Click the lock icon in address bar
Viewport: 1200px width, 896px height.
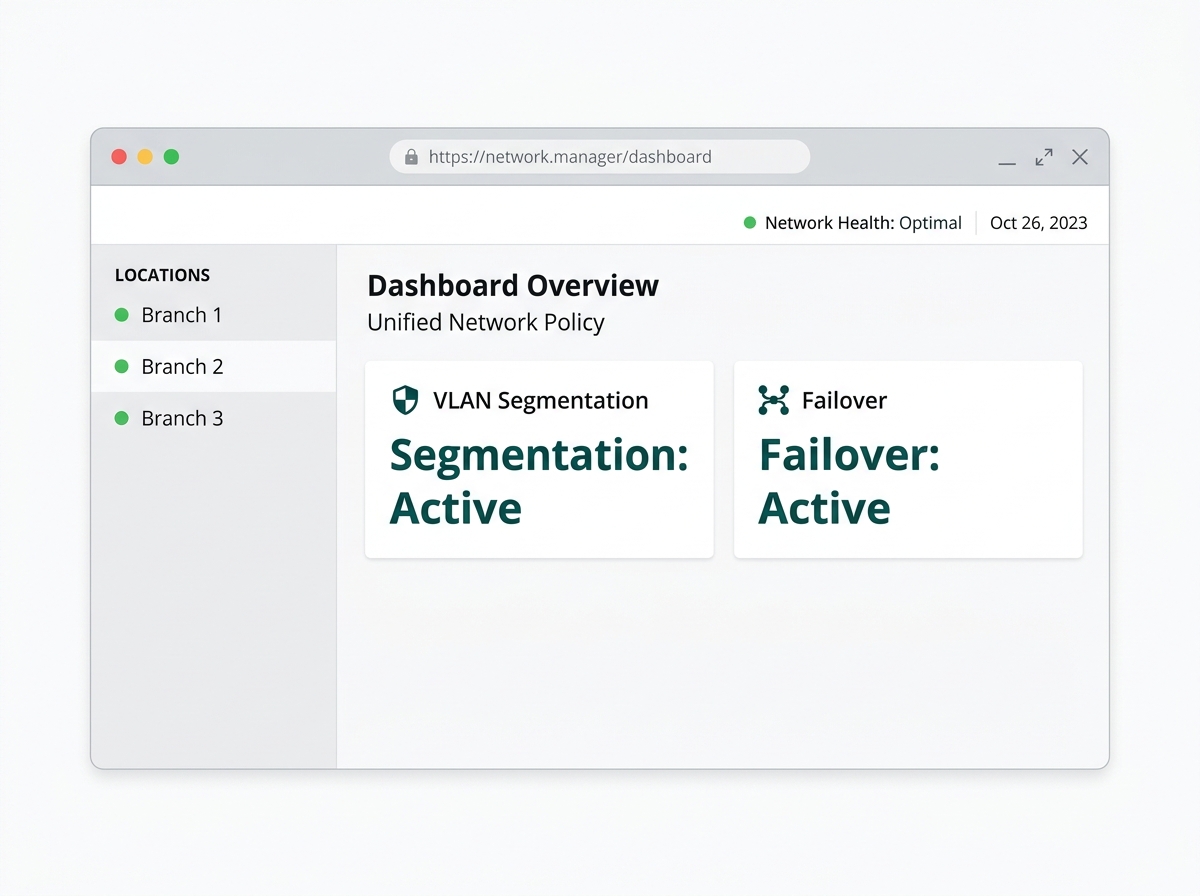coord(411,157)
